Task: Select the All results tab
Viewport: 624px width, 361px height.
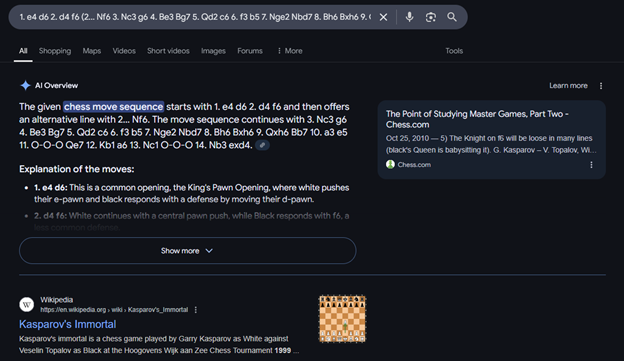Action: (23, 51)
